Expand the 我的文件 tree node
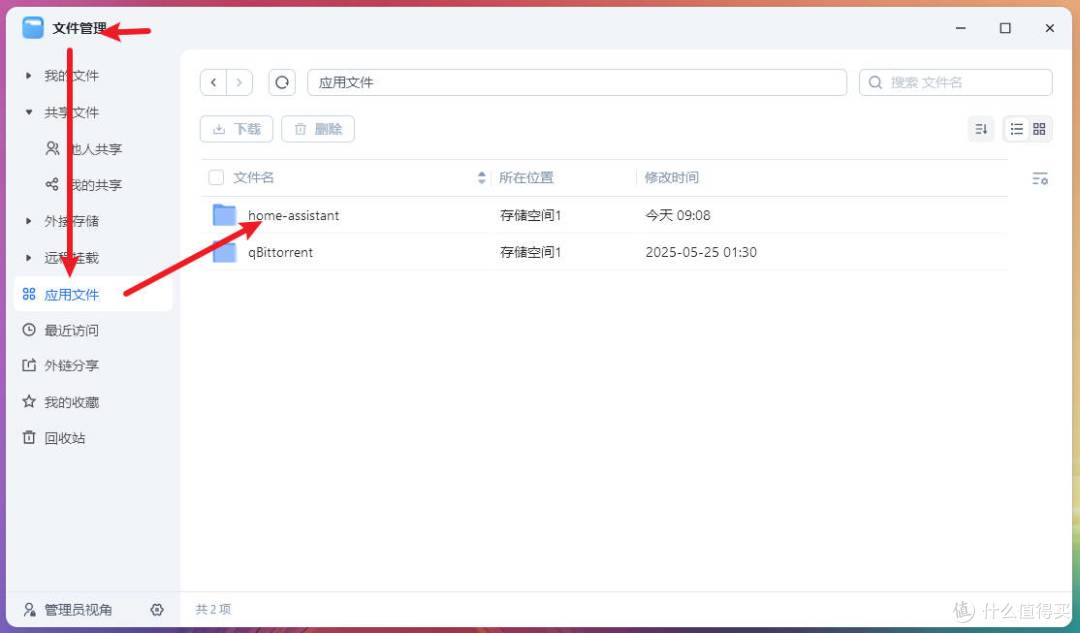Viewport: 1080px width, 633px height. tap(28, 75)
